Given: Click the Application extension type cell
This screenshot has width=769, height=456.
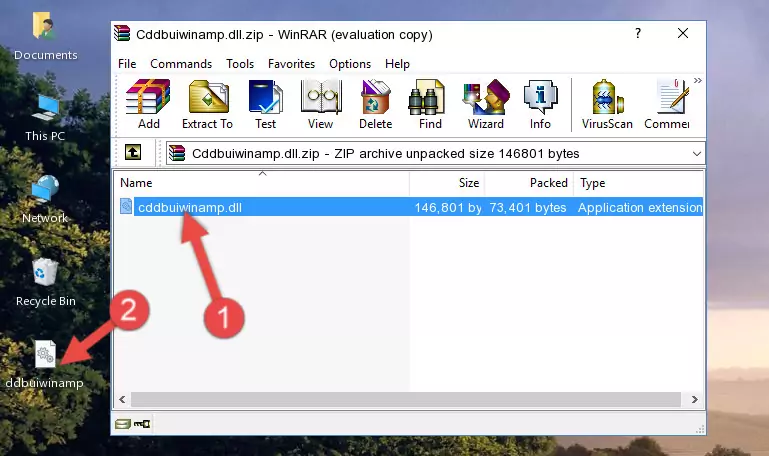Looking at the screenshot, I should (x=640, y=207).
